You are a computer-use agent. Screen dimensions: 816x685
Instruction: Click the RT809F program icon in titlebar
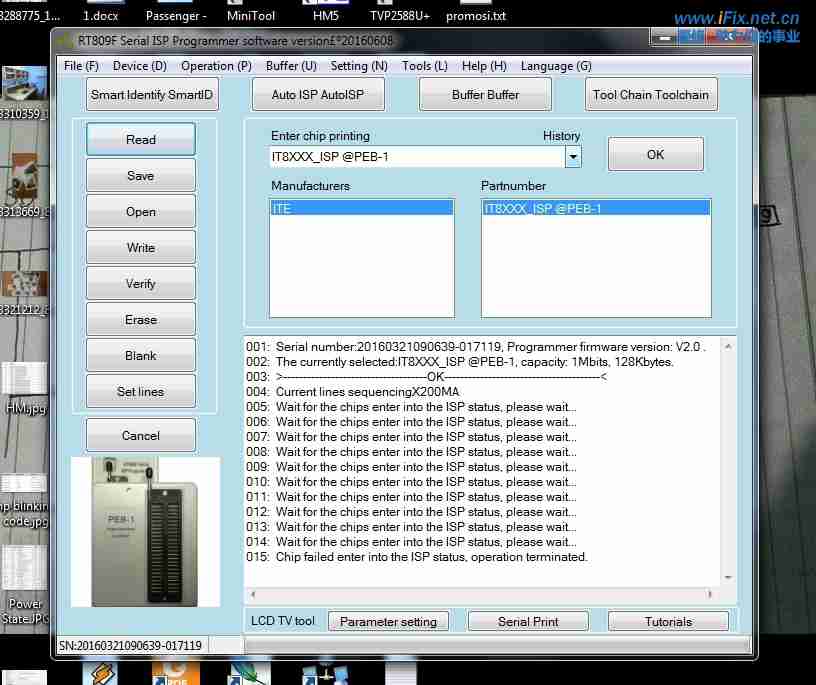[x=62, y=41]
